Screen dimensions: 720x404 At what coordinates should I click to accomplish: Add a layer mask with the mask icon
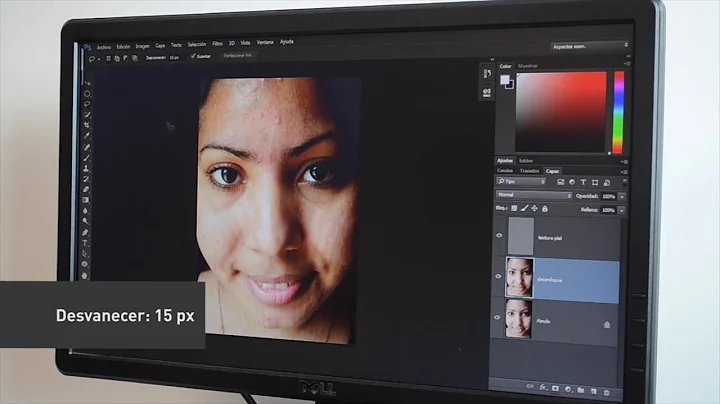pyautogui.click(x=555, y=388)
